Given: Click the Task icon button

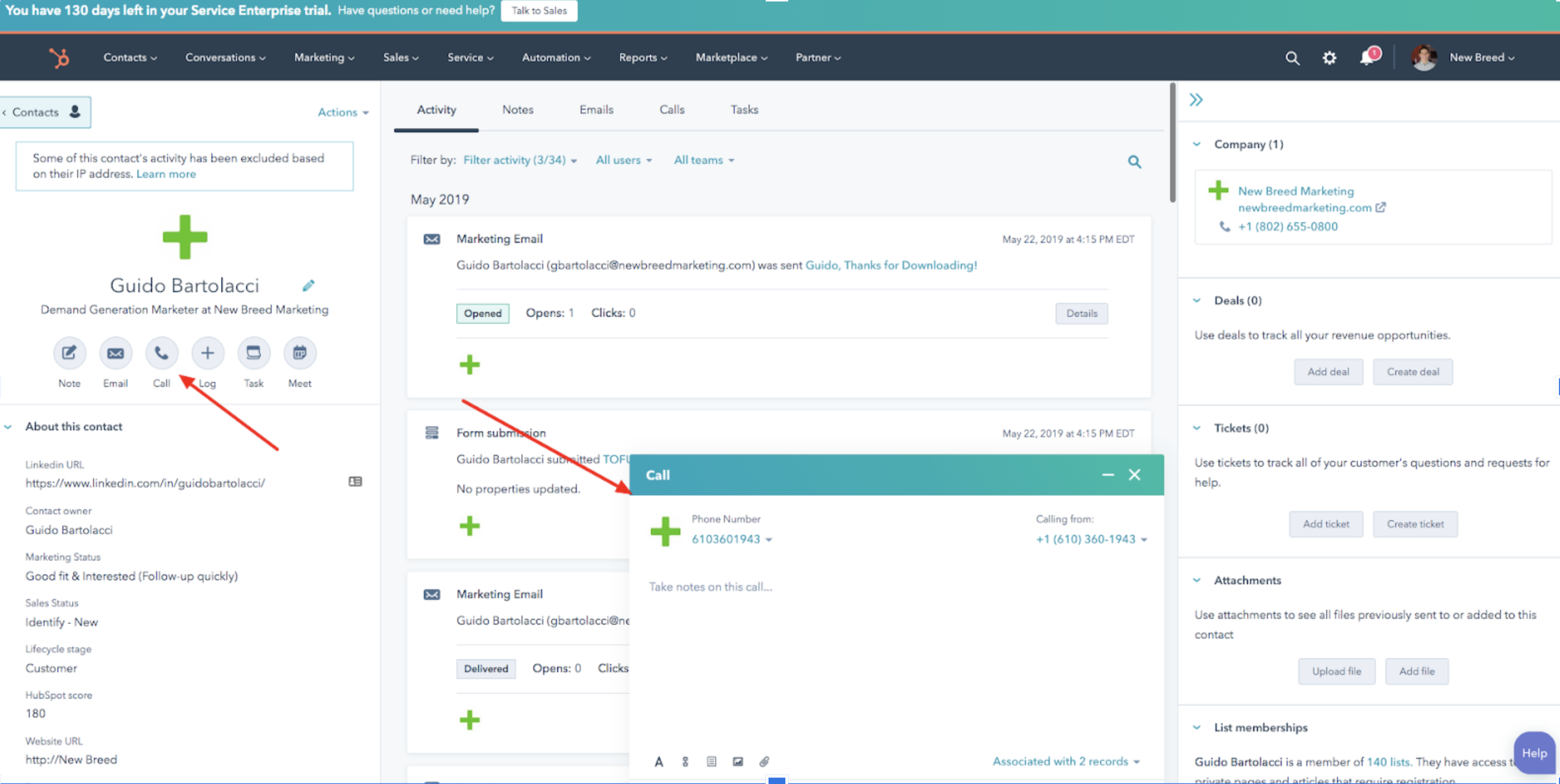Looking at the screenshot, I should click(253, 353).
